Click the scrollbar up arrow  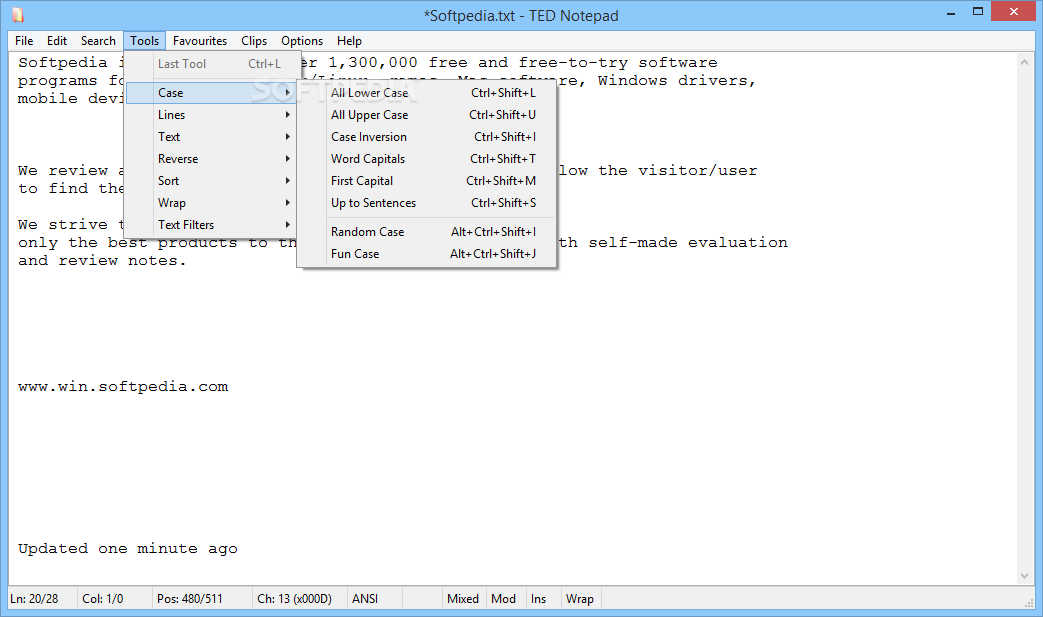[1024, 62]
